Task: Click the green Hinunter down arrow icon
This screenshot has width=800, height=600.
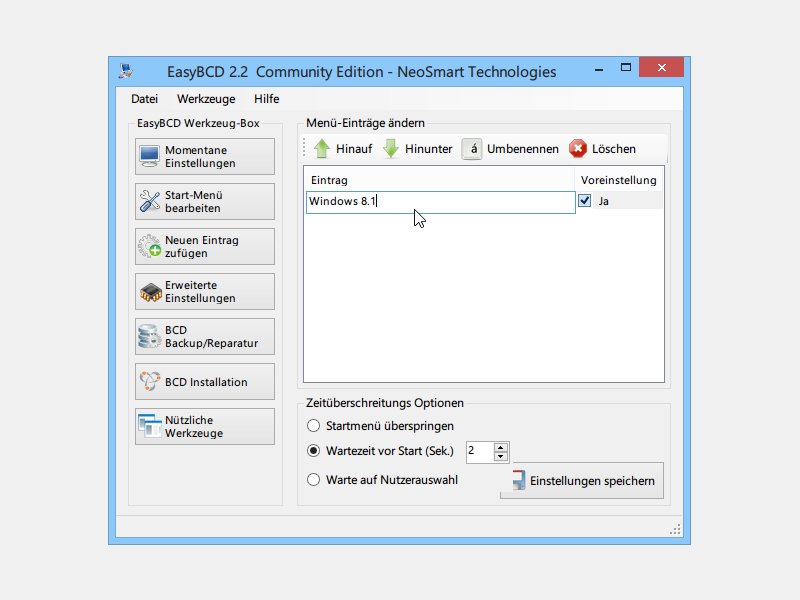Action: (x=391, y=148)
